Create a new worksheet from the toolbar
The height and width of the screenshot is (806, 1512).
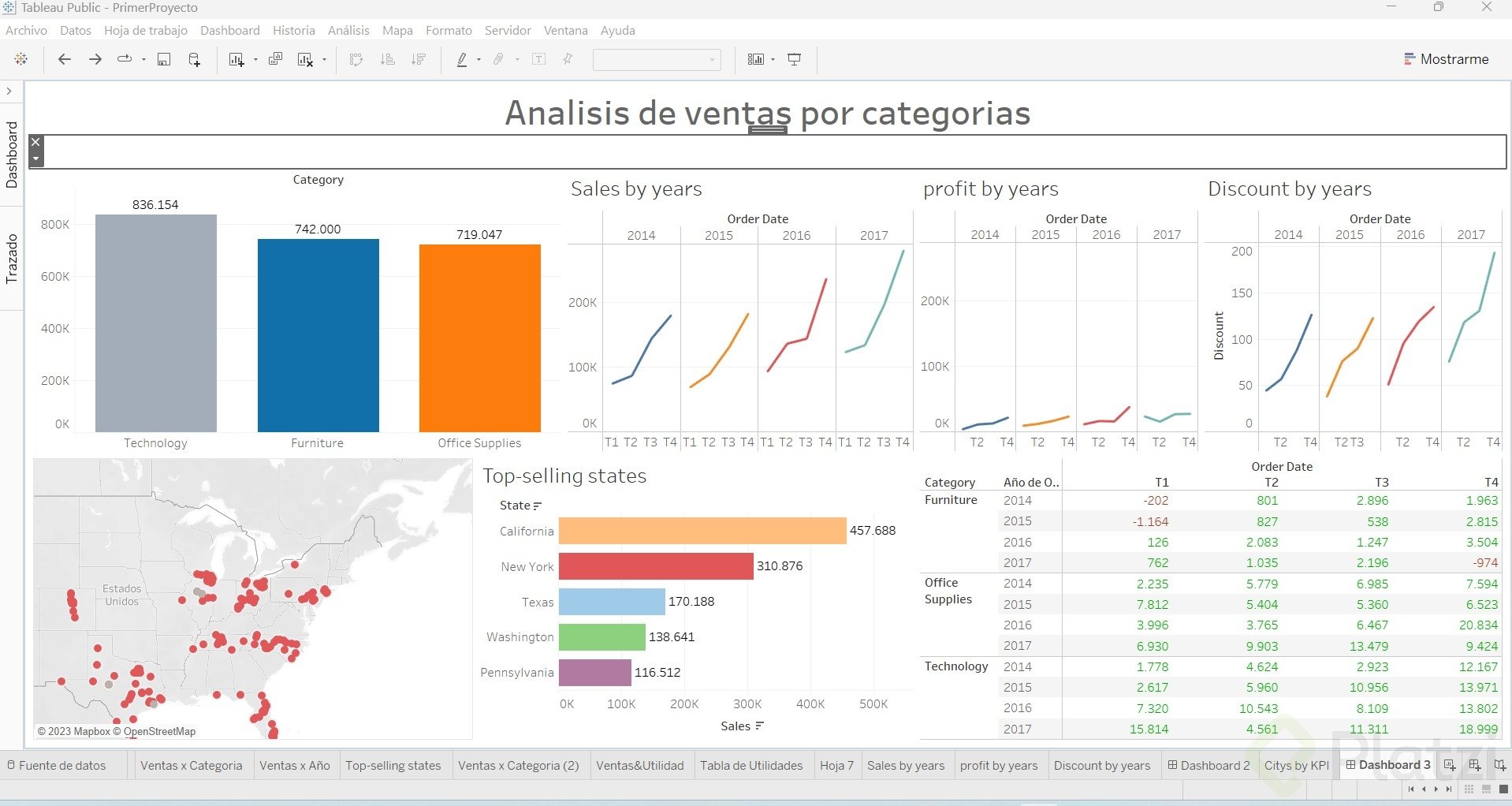pos(236,59)
